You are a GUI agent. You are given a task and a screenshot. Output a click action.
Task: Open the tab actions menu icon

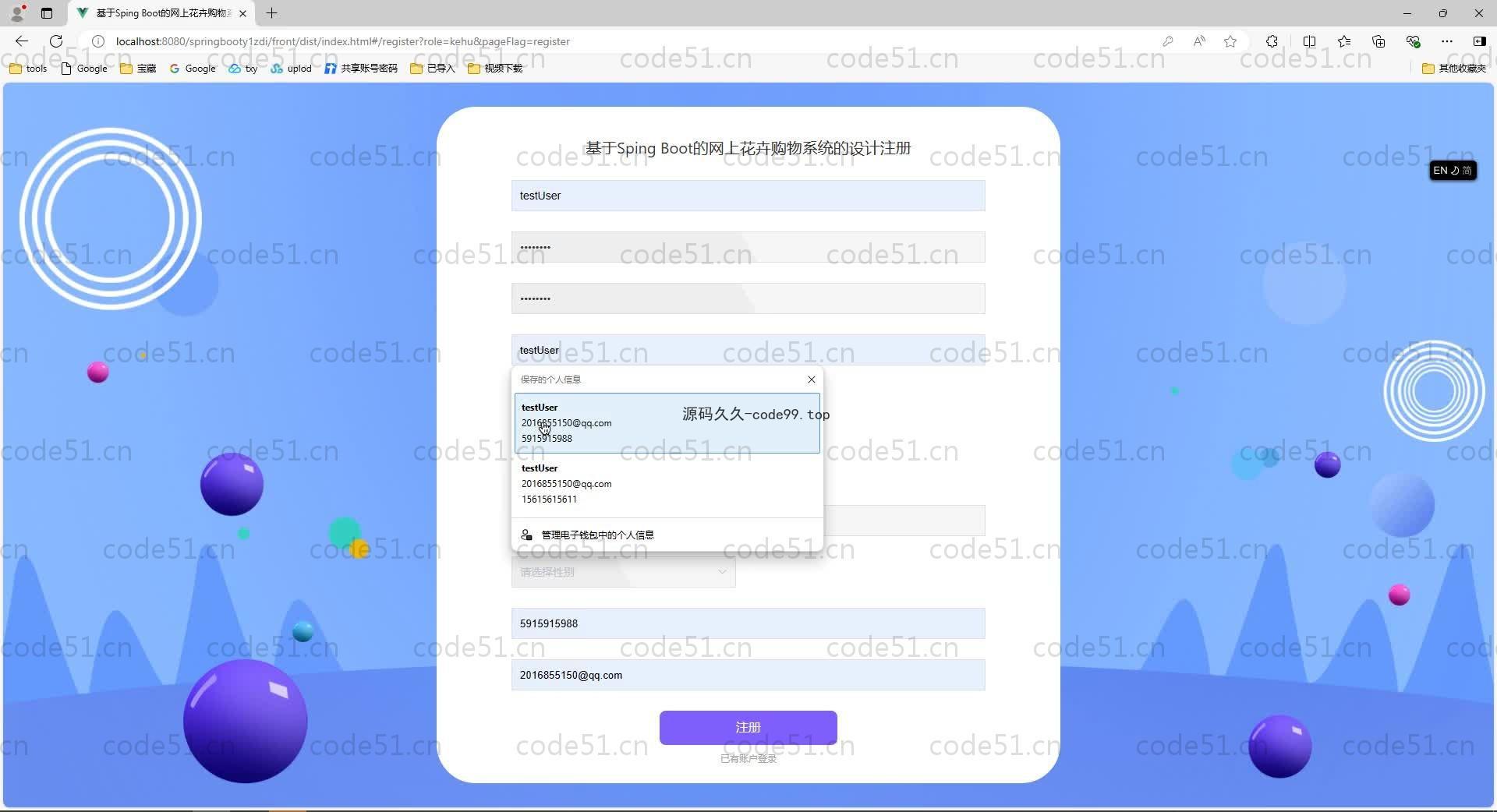coord(47,13)
